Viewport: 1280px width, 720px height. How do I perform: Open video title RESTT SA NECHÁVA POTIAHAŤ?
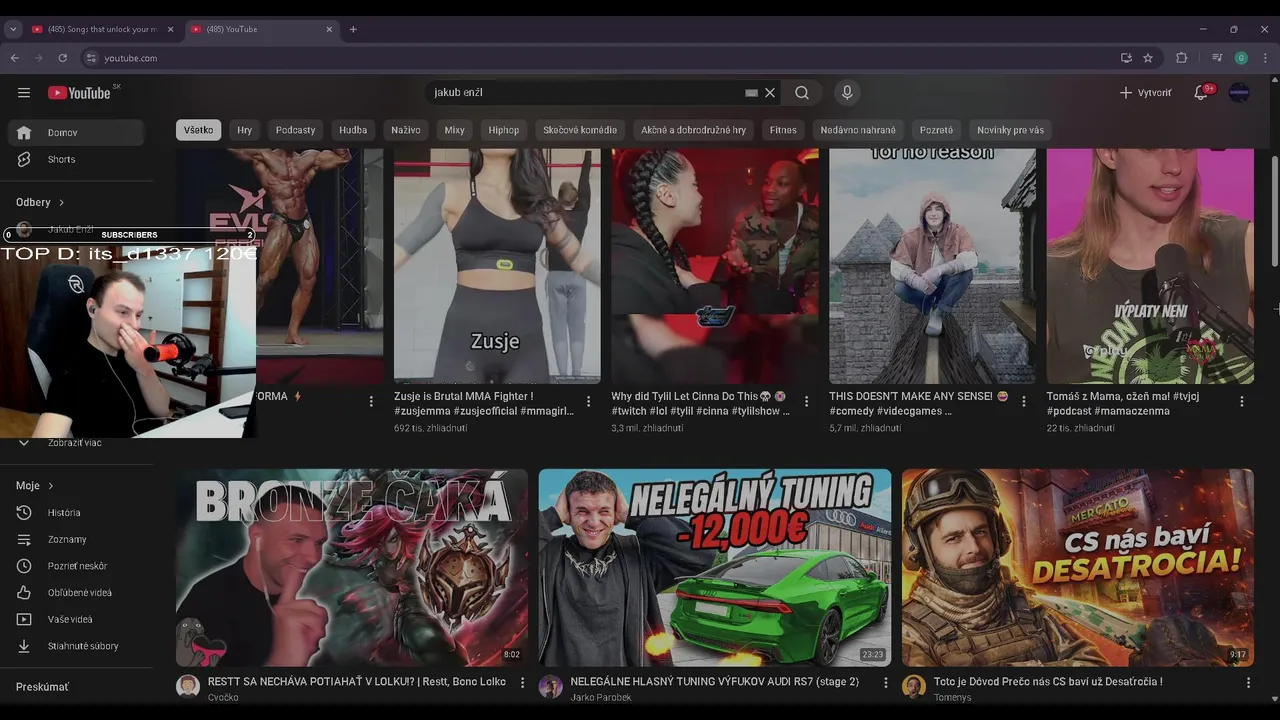point(357,682)
